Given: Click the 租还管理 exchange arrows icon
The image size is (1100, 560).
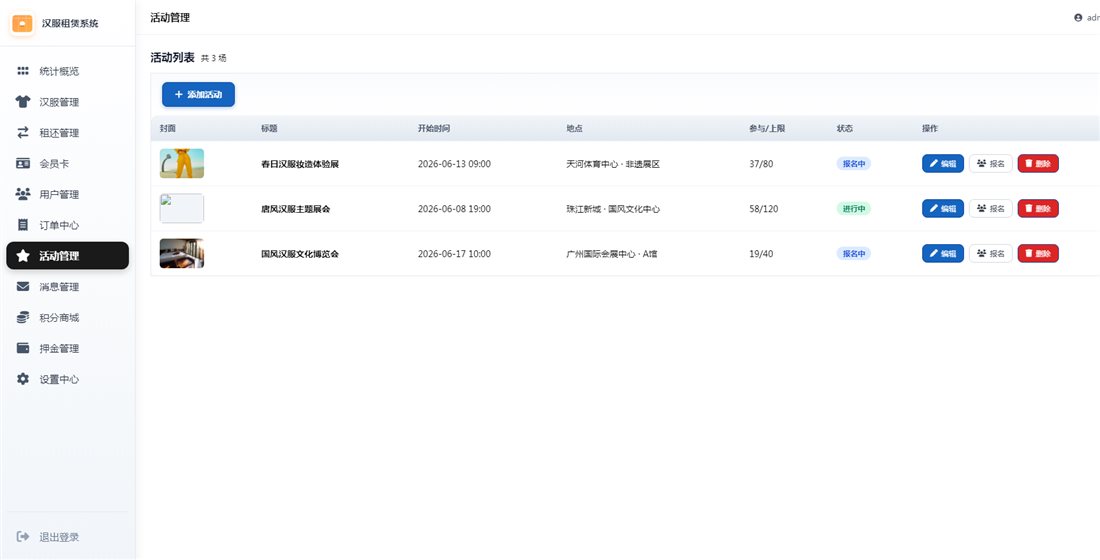Looking at the screenshot, I should (x=23, y=133).
